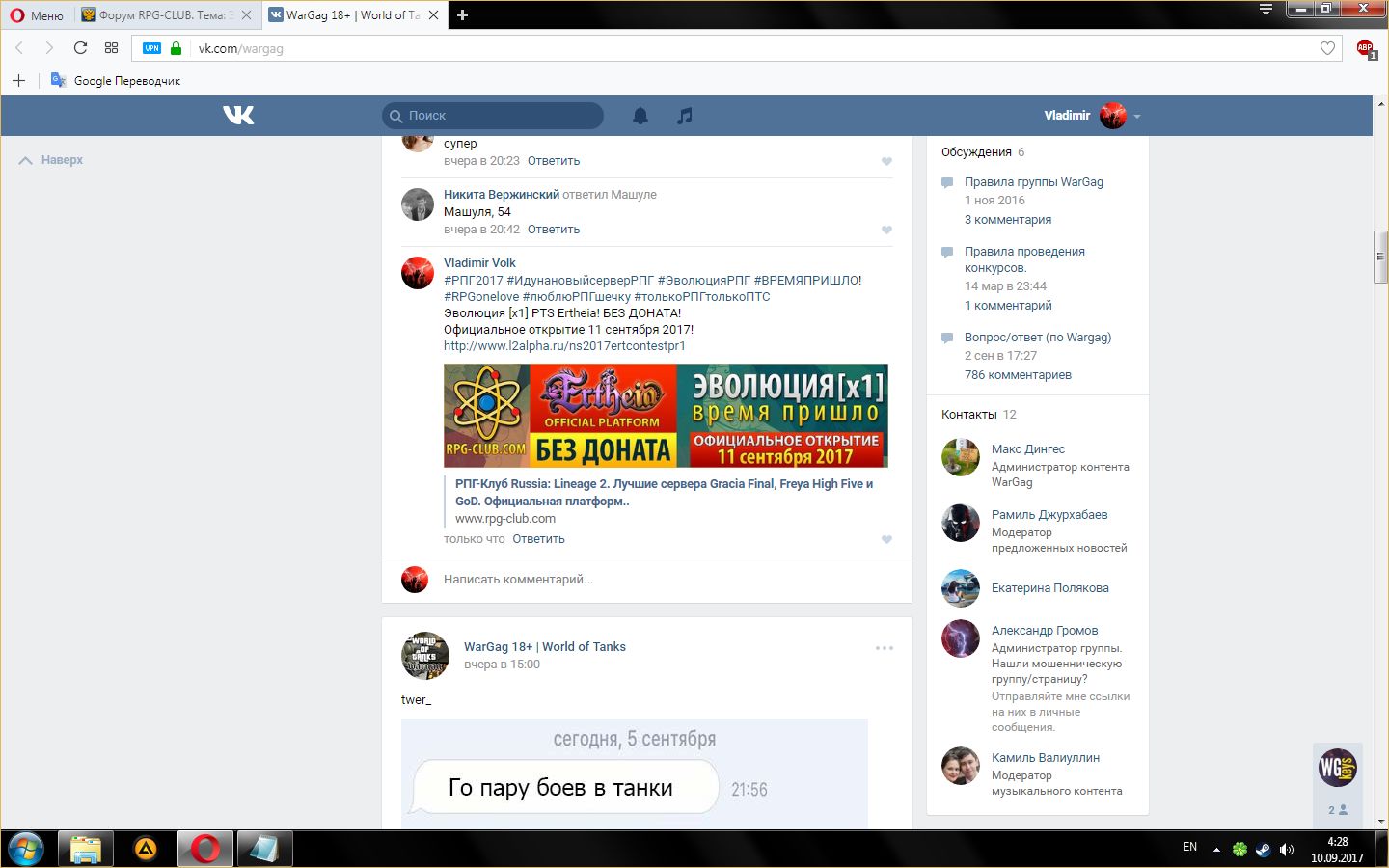Open the WarGag post three-dots menu
The width and height of the screenshot is (1389, 868).
(885, 648)
